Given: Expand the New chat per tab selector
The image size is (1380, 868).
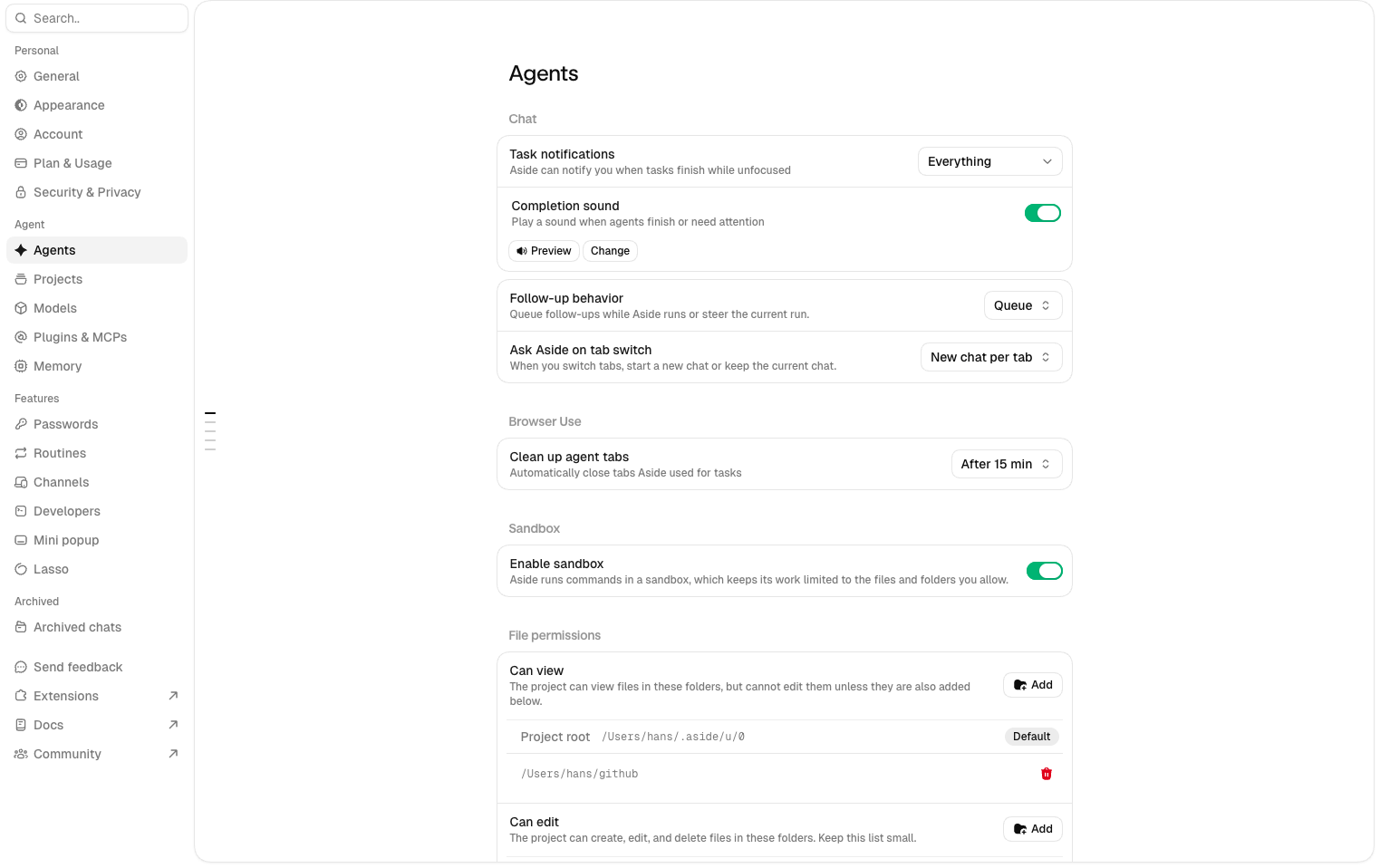Looking at the screenshot, I should coord(991,357).
